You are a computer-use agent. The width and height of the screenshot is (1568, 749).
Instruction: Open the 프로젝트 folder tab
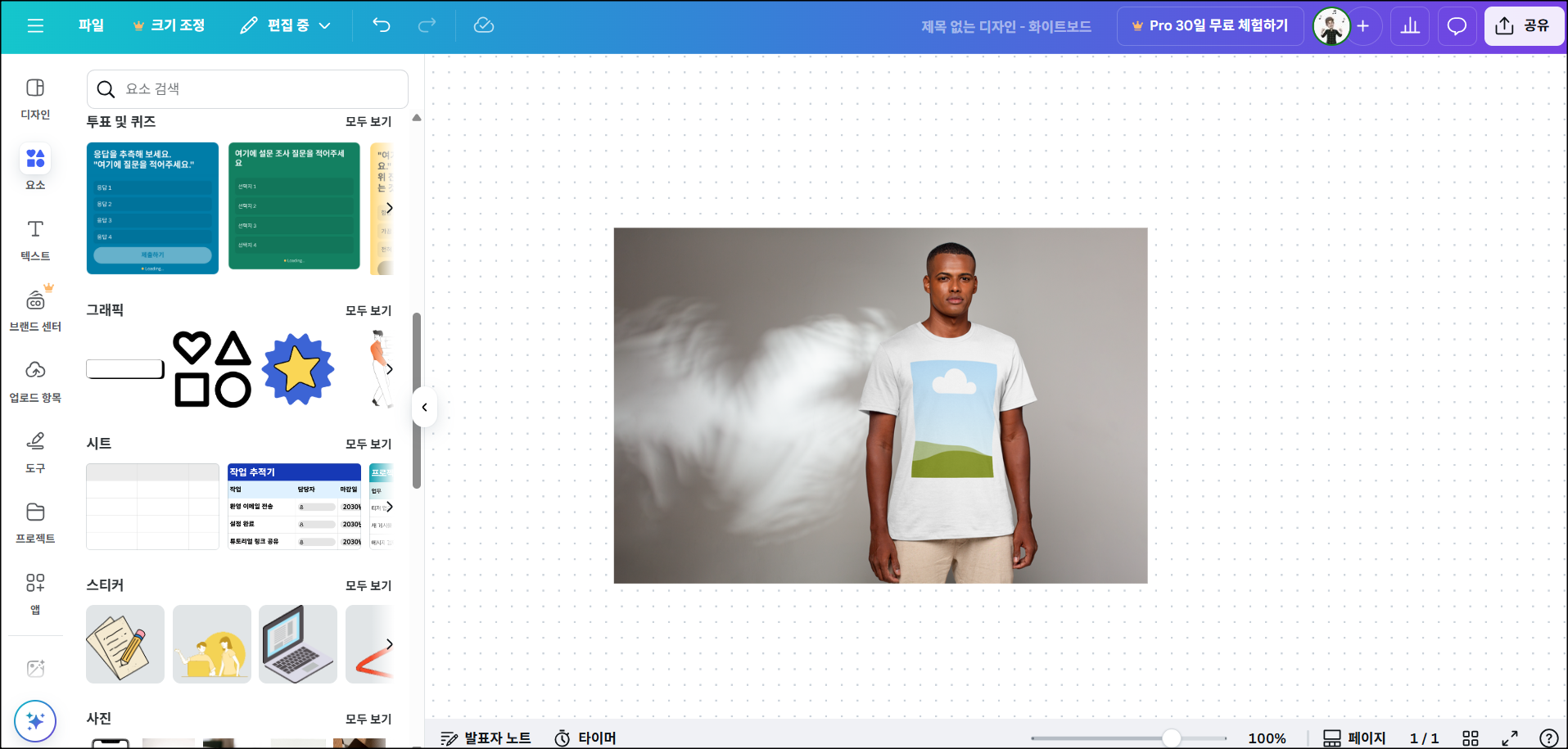pyautogui.click(x=35, y=522)
